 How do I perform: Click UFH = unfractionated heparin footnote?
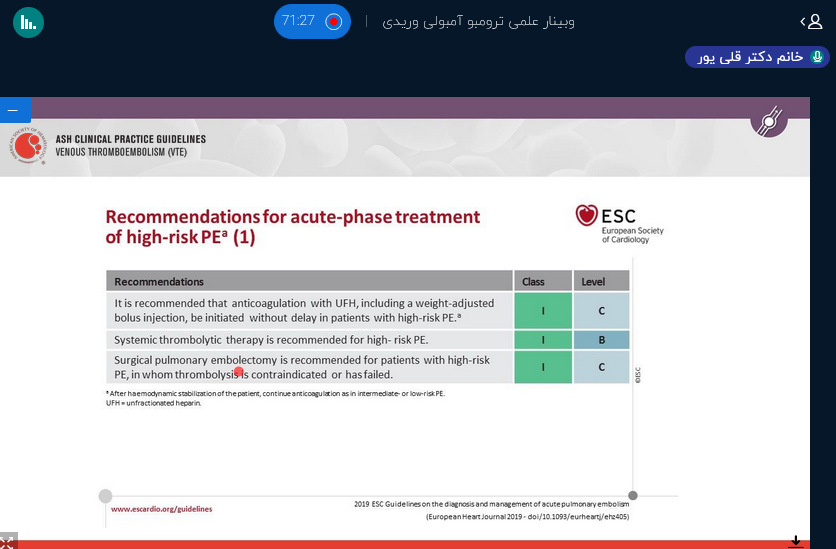pos(154,403)
